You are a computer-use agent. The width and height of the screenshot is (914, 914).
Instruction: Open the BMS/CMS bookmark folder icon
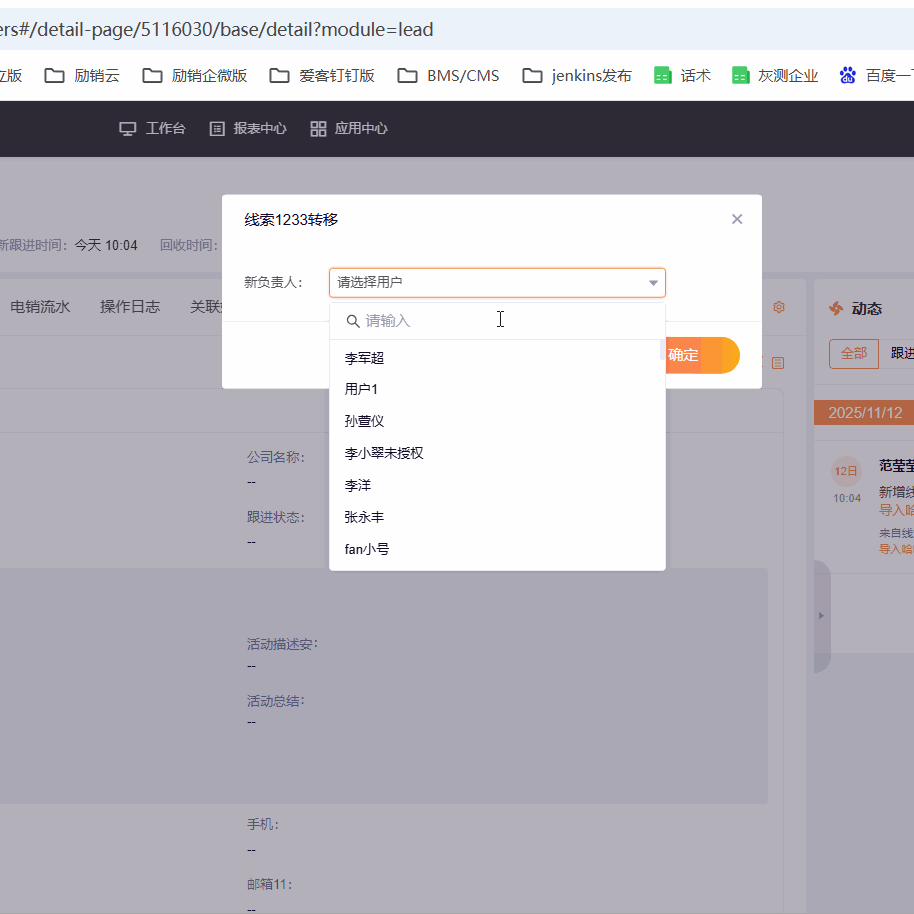click(x=406, y=74)
